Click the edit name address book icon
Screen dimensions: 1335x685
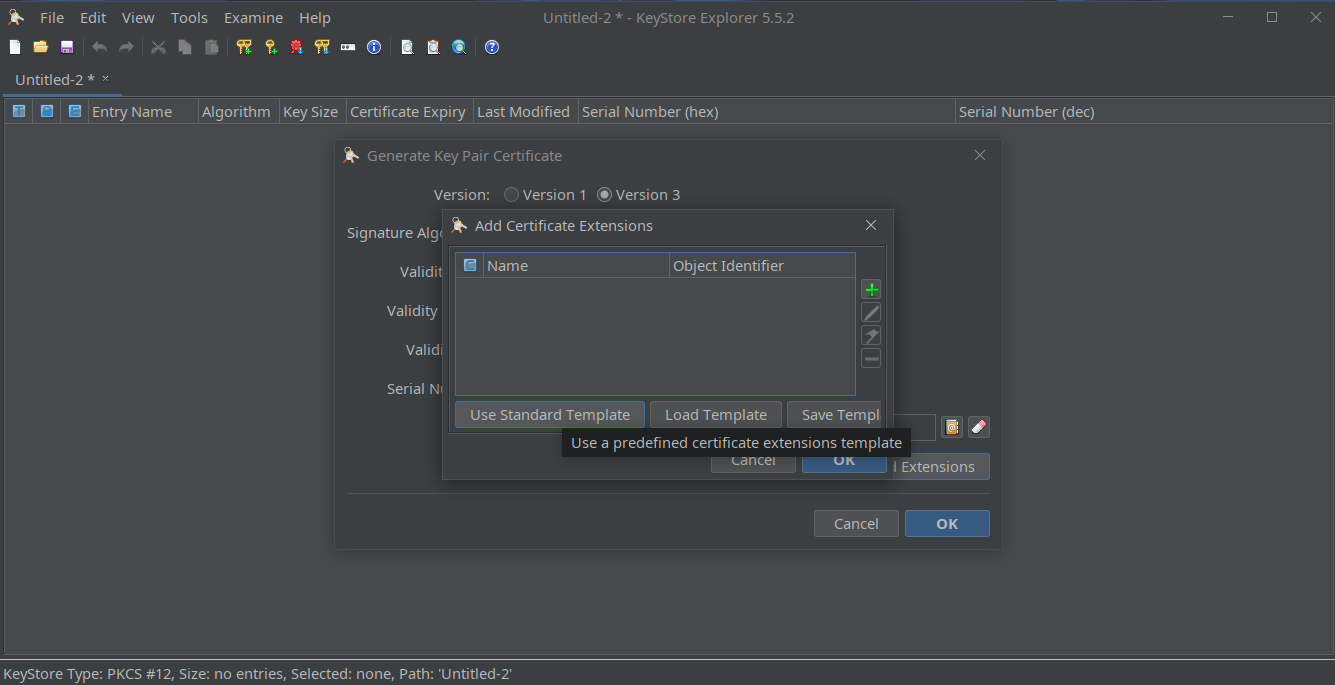[x=951, y=427]
